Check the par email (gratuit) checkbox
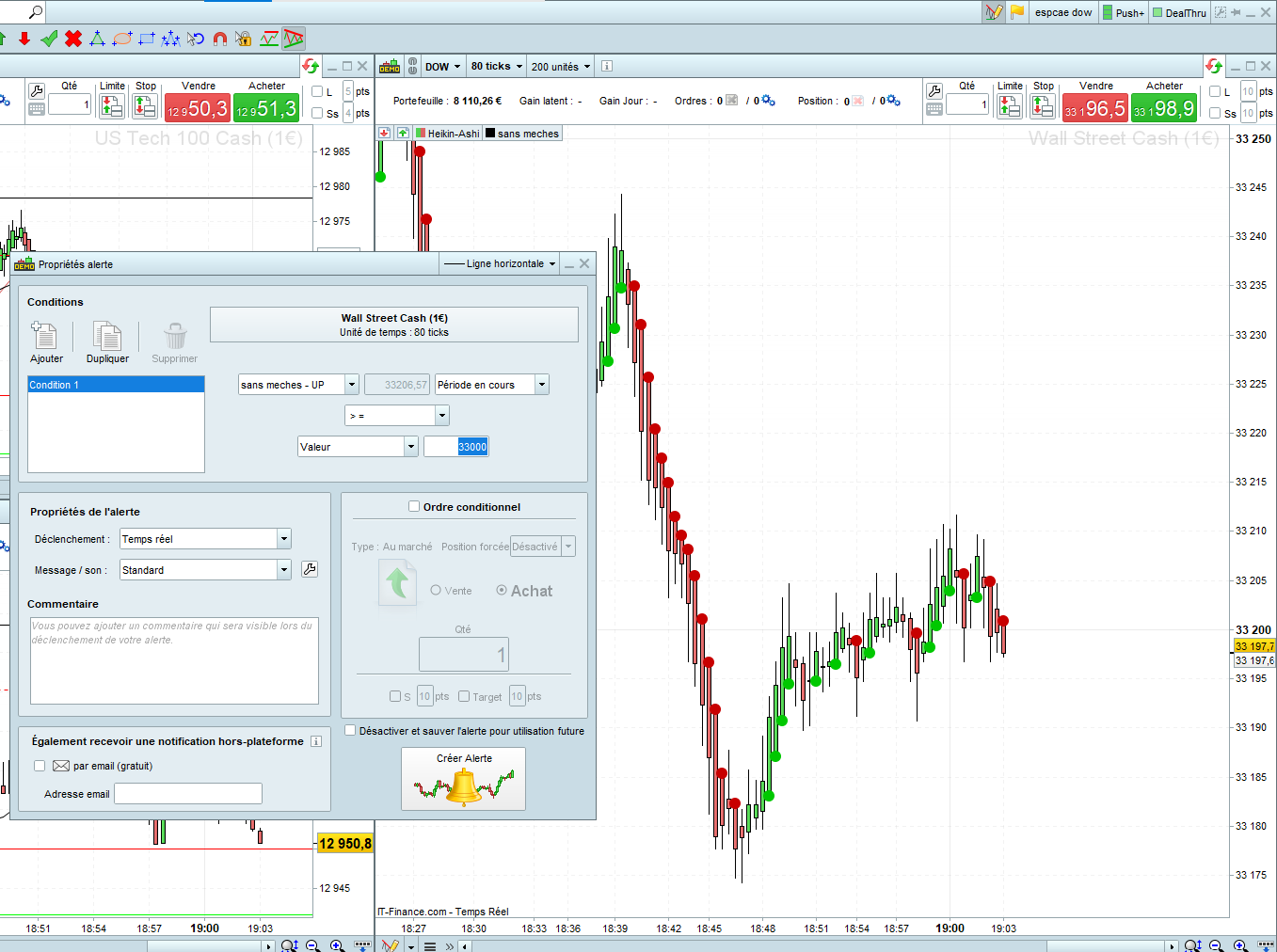The image size is (1277, 952). tap(40, 766)
